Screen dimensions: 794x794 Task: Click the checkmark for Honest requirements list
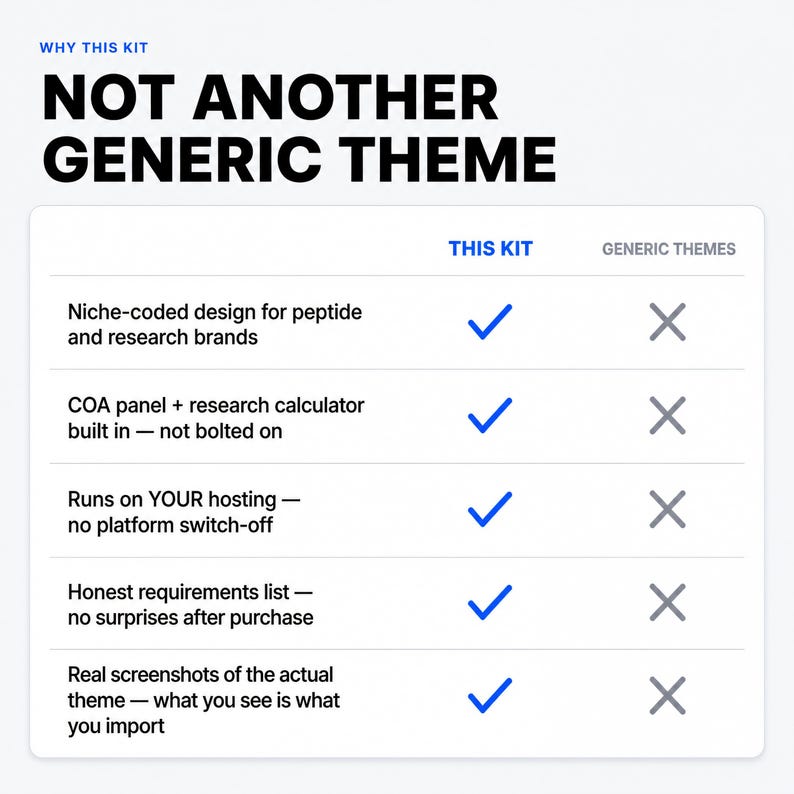(x=490, y=602)
